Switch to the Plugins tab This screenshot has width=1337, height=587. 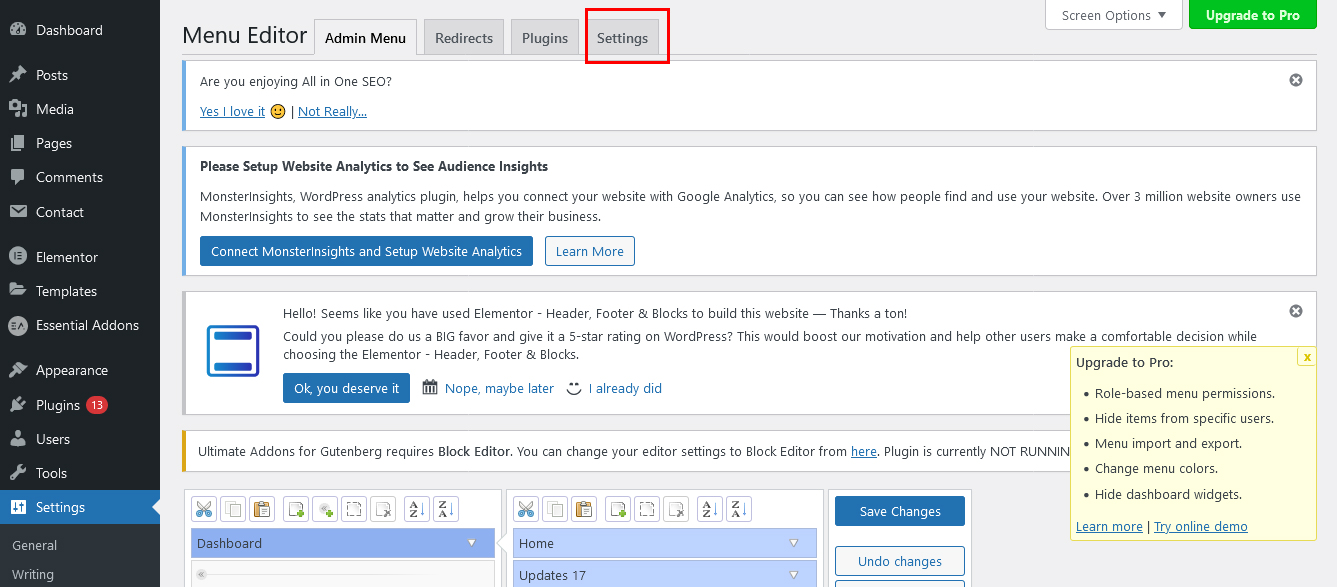[x=545, y=38]
